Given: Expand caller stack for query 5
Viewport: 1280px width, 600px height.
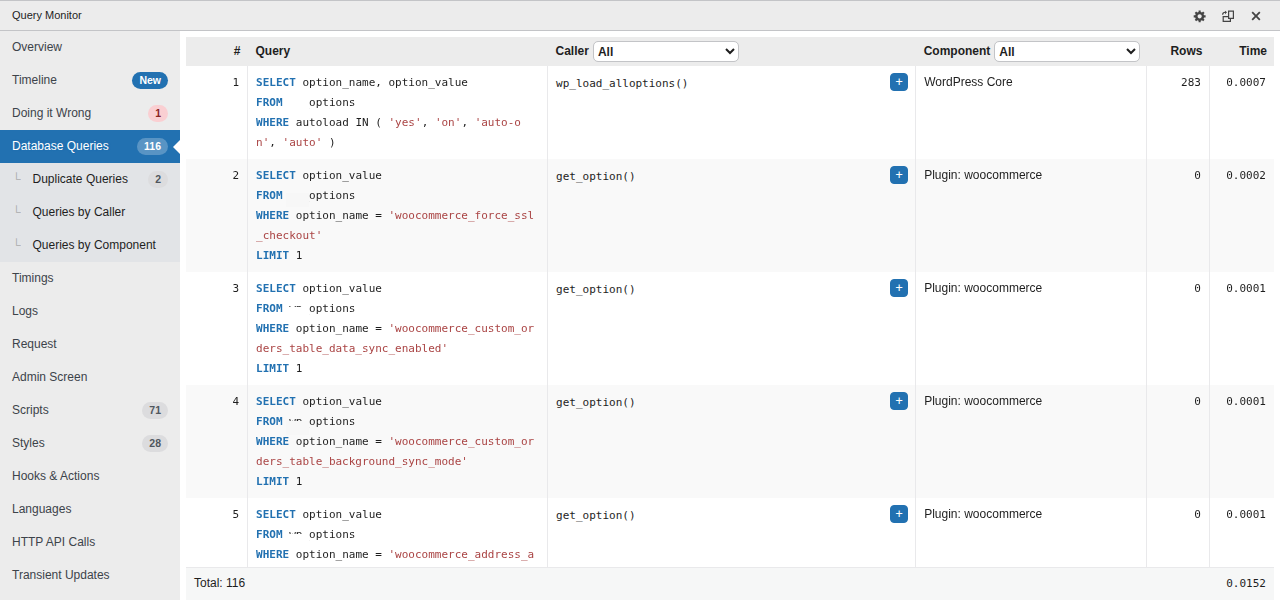Looking at the screenshot, I should [898, 514].
